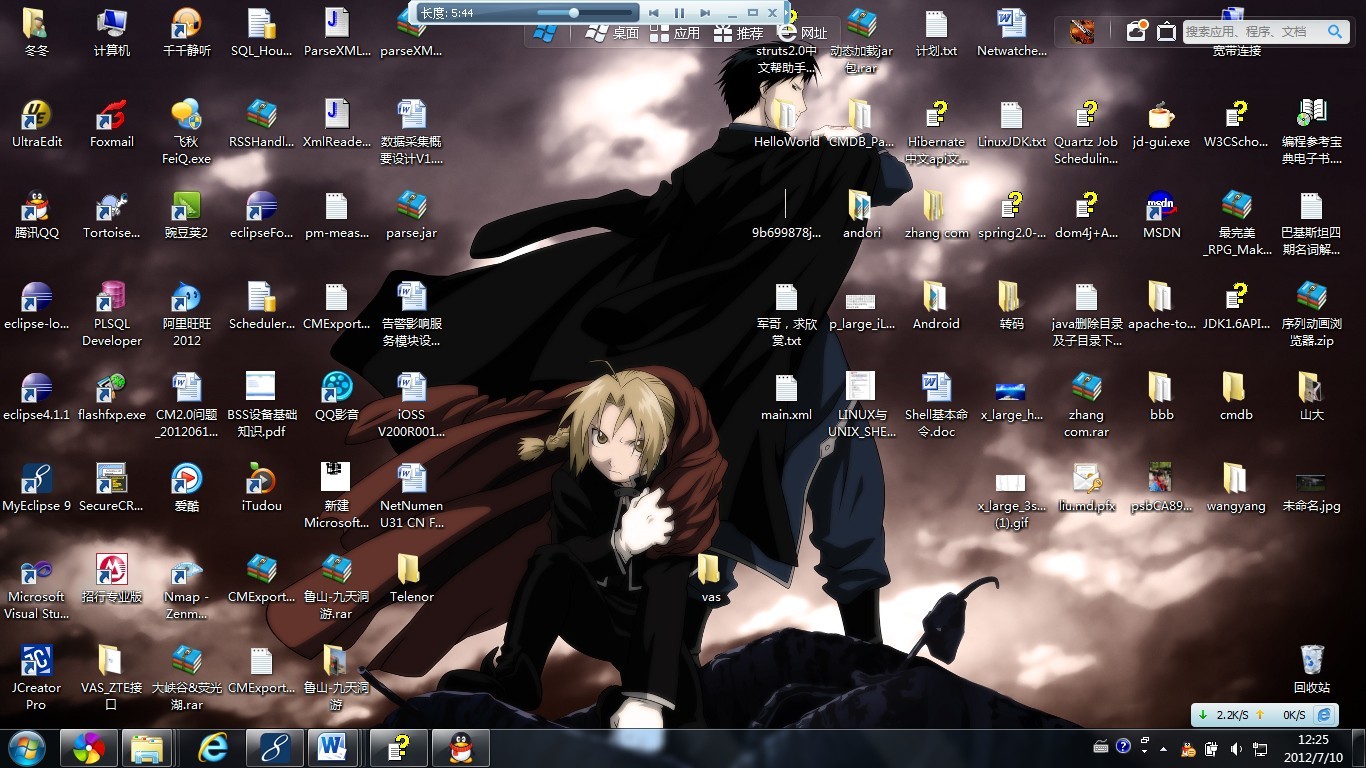This screenshot has width=1366, height=768.
Task: Skip to next track in mini player
Action: (x=705, y=13)
